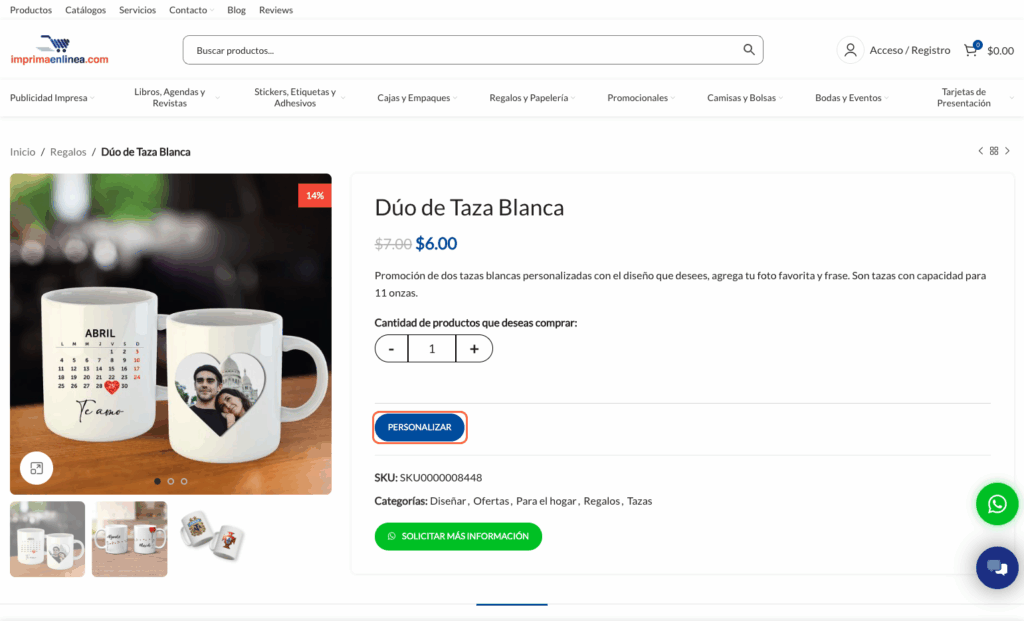This screenshot has width=1024, height=621.
Task: Click Solicitar más información button
Action: (458, 536)
